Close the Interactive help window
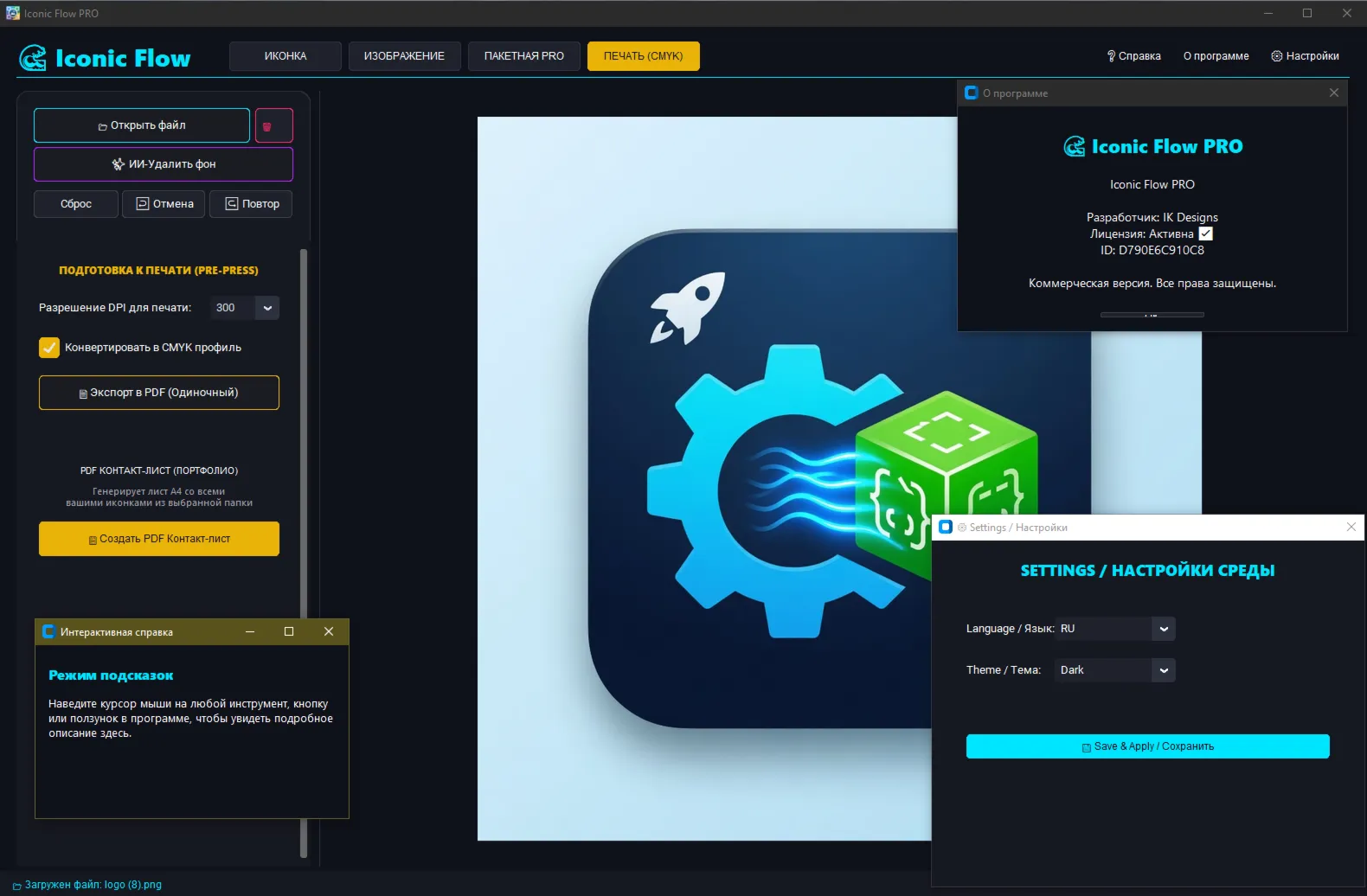The width and height of the screenshot is (1367, 896). pos(329,631)
